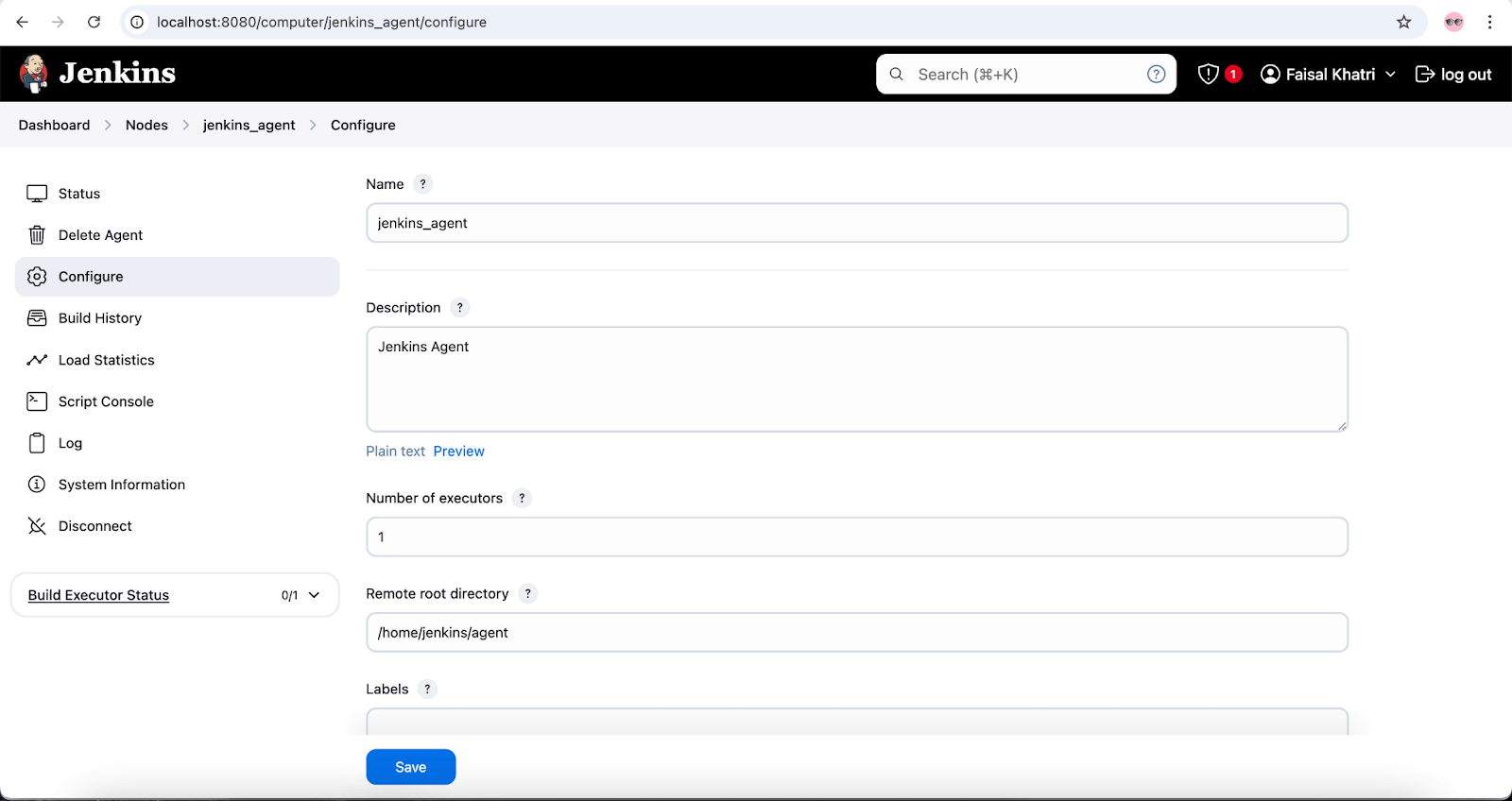Open the browser three-dot menu
The image size is (1512, 801).
tap(1489, 22)
